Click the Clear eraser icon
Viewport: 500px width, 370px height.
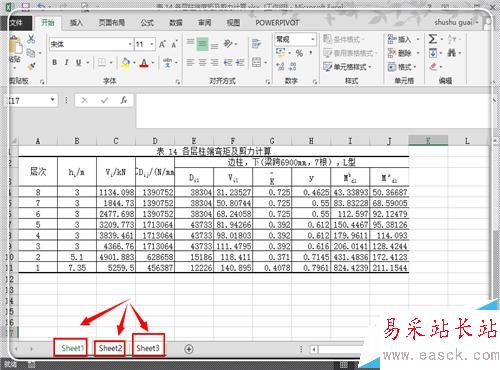[433, 66]
